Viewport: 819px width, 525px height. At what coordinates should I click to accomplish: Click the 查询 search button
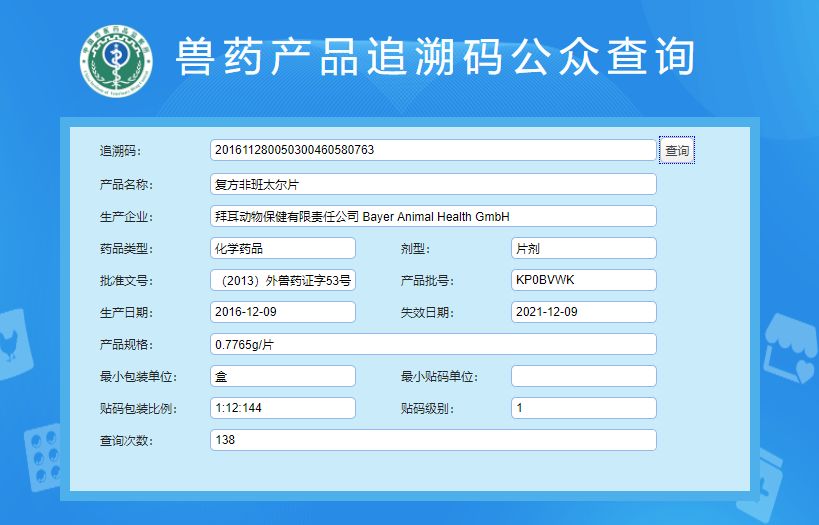[677, 150]
